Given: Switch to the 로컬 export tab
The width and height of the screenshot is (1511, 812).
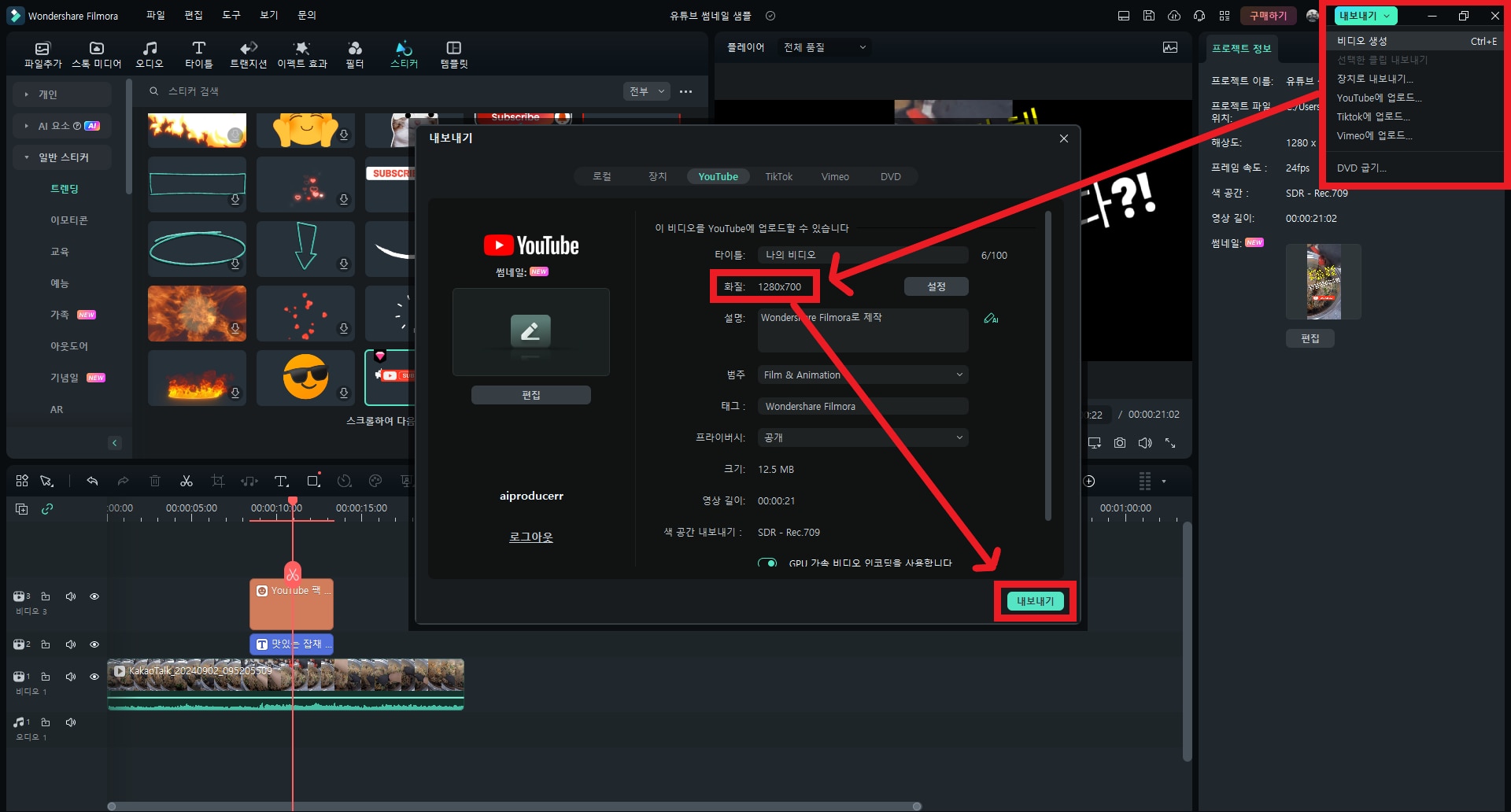Looking at the screenshot, I should (602, 176).
